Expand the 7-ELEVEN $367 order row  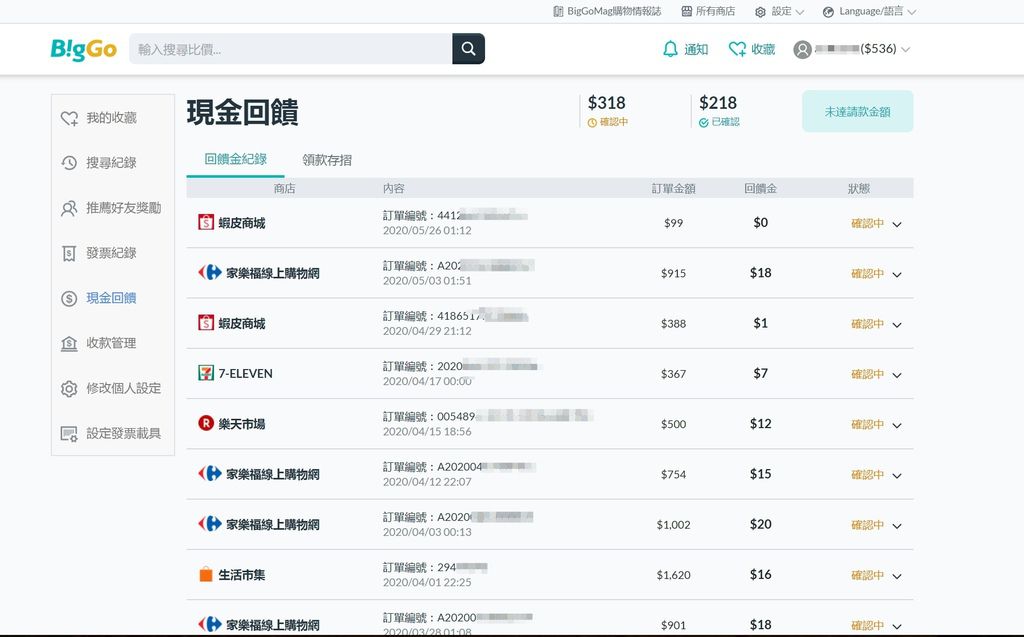(897, 375)
